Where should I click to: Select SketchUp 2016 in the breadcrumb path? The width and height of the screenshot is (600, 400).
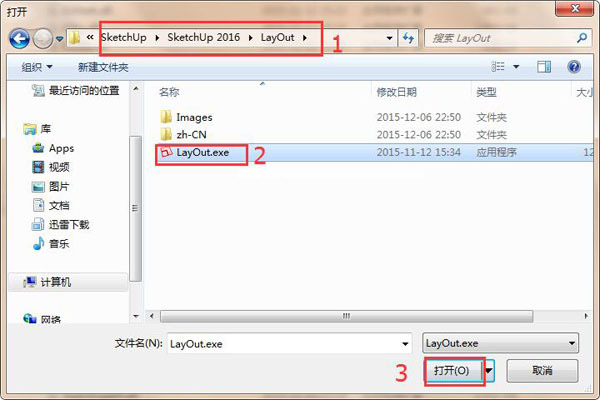coord(203,38)
